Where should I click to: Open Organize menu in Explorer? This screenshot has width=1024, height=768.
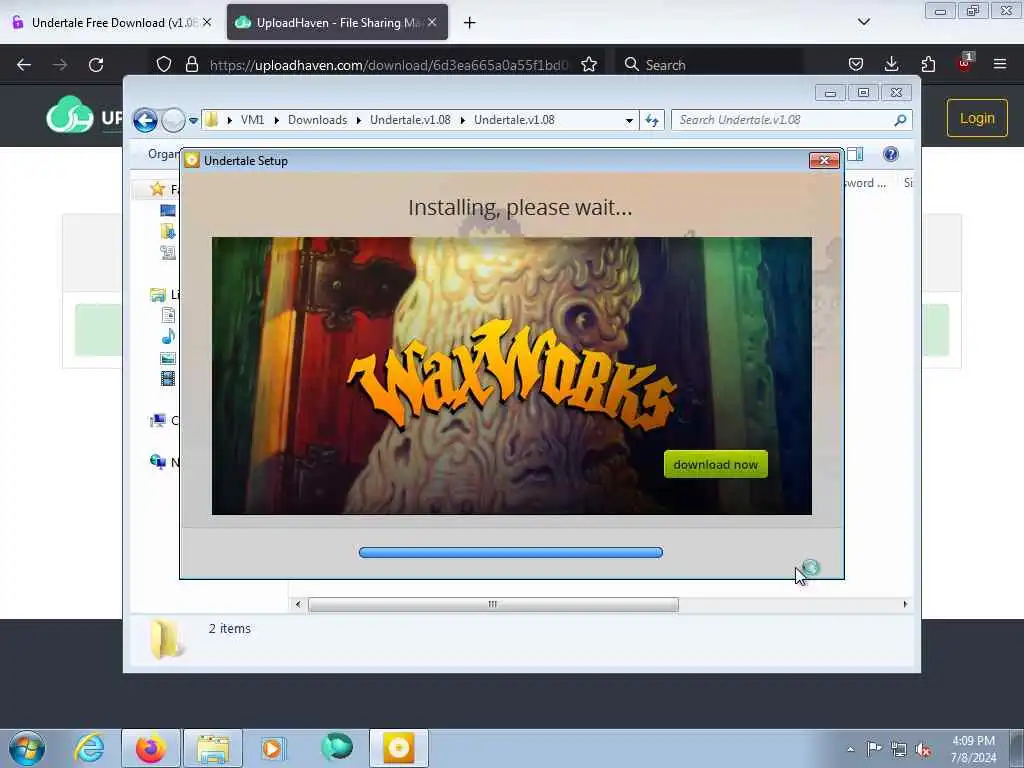pyautogui.click(x=163, y=154)
